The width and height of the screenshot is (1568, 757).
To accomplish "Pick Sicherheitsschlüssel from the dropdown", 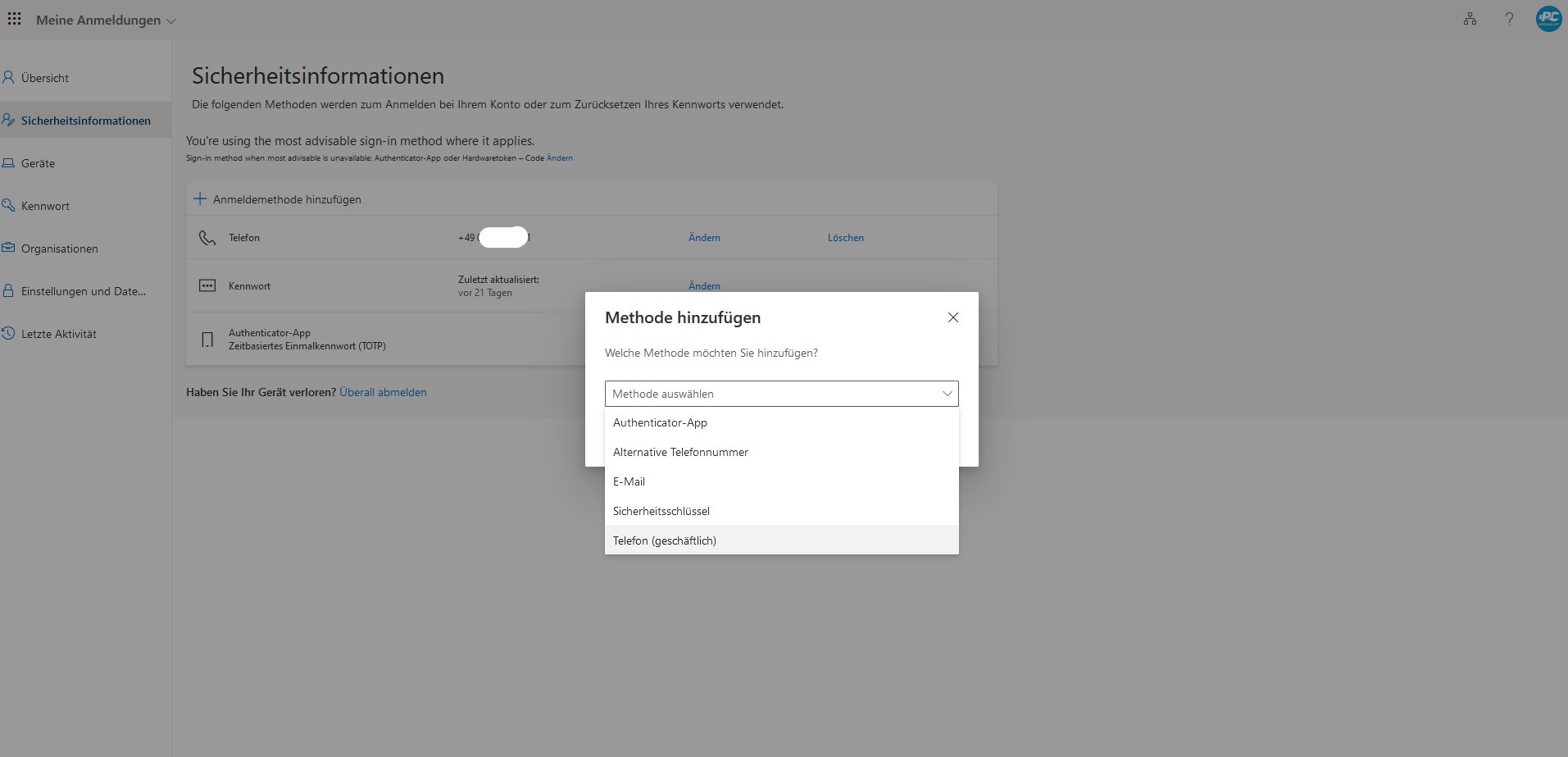I will click(x=661, y=512).
